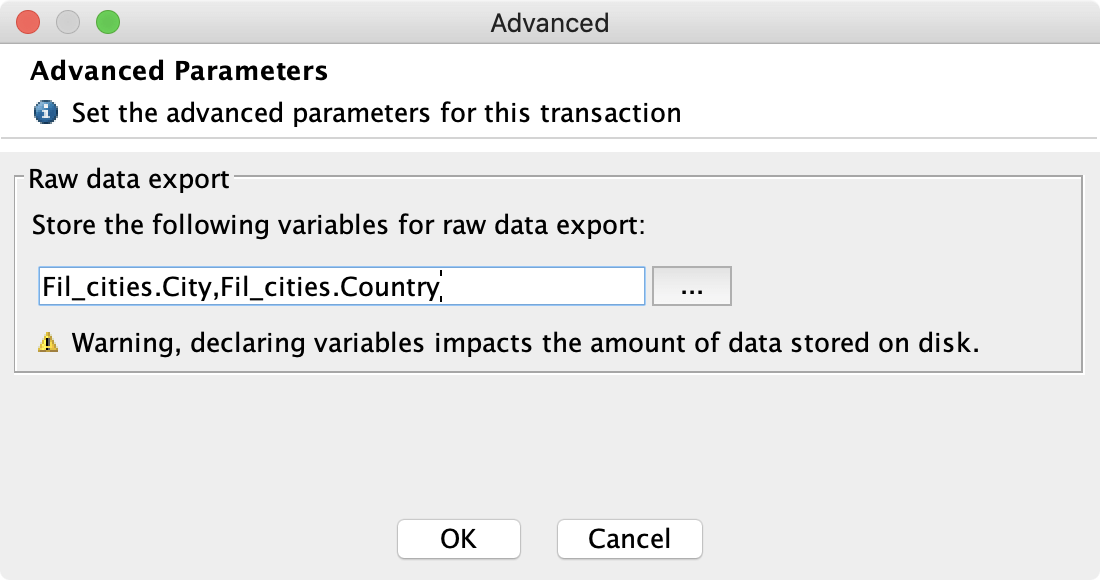
Task: Click the empty title bar area right of Advanced
Action: (x=842, y=22)
